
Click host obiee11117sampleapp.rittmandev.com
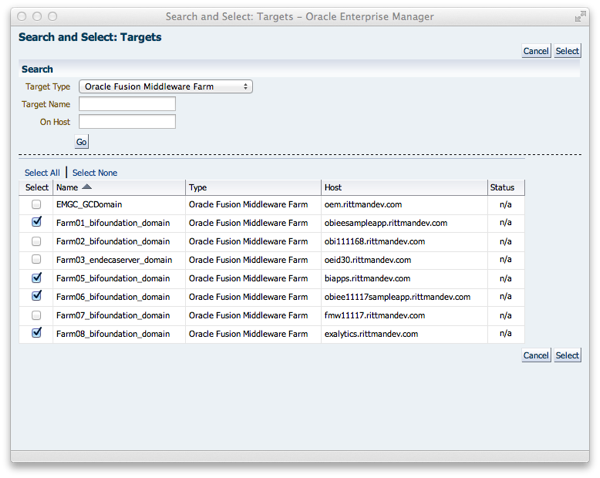tap(398, 297)
